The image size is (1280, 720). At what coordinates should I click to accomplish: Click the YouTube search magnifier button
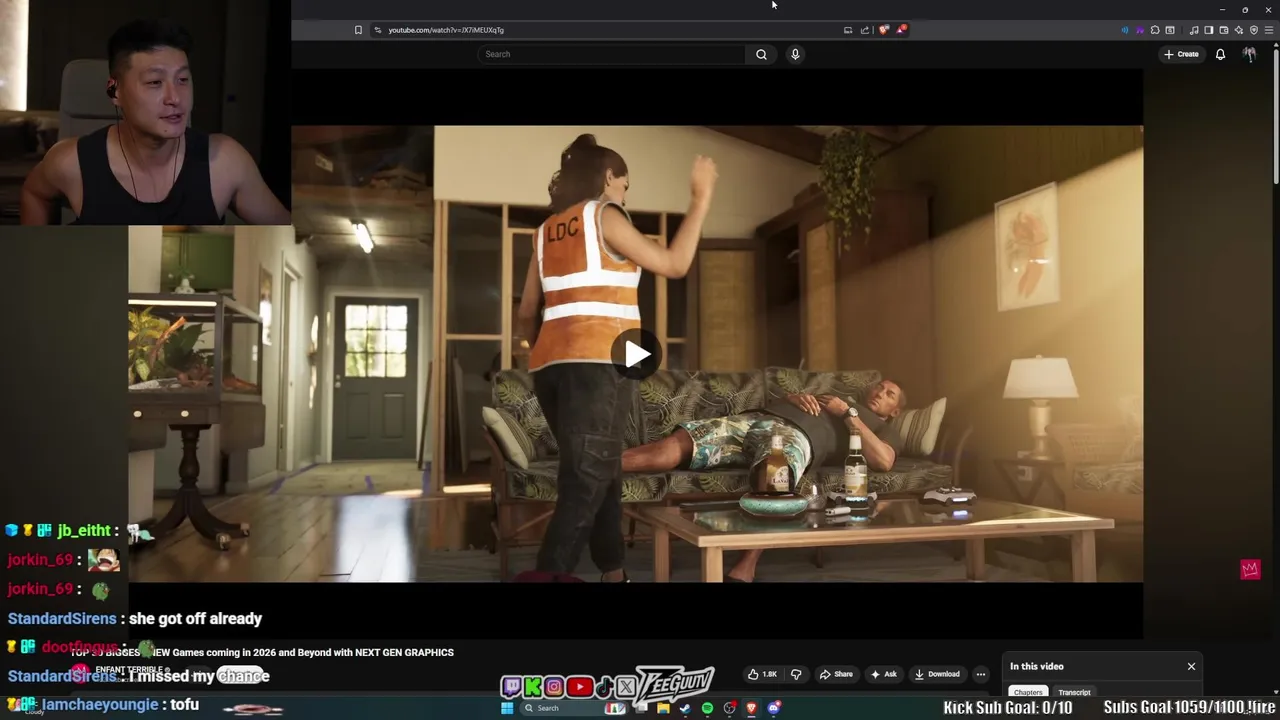[x=761, y=54]
